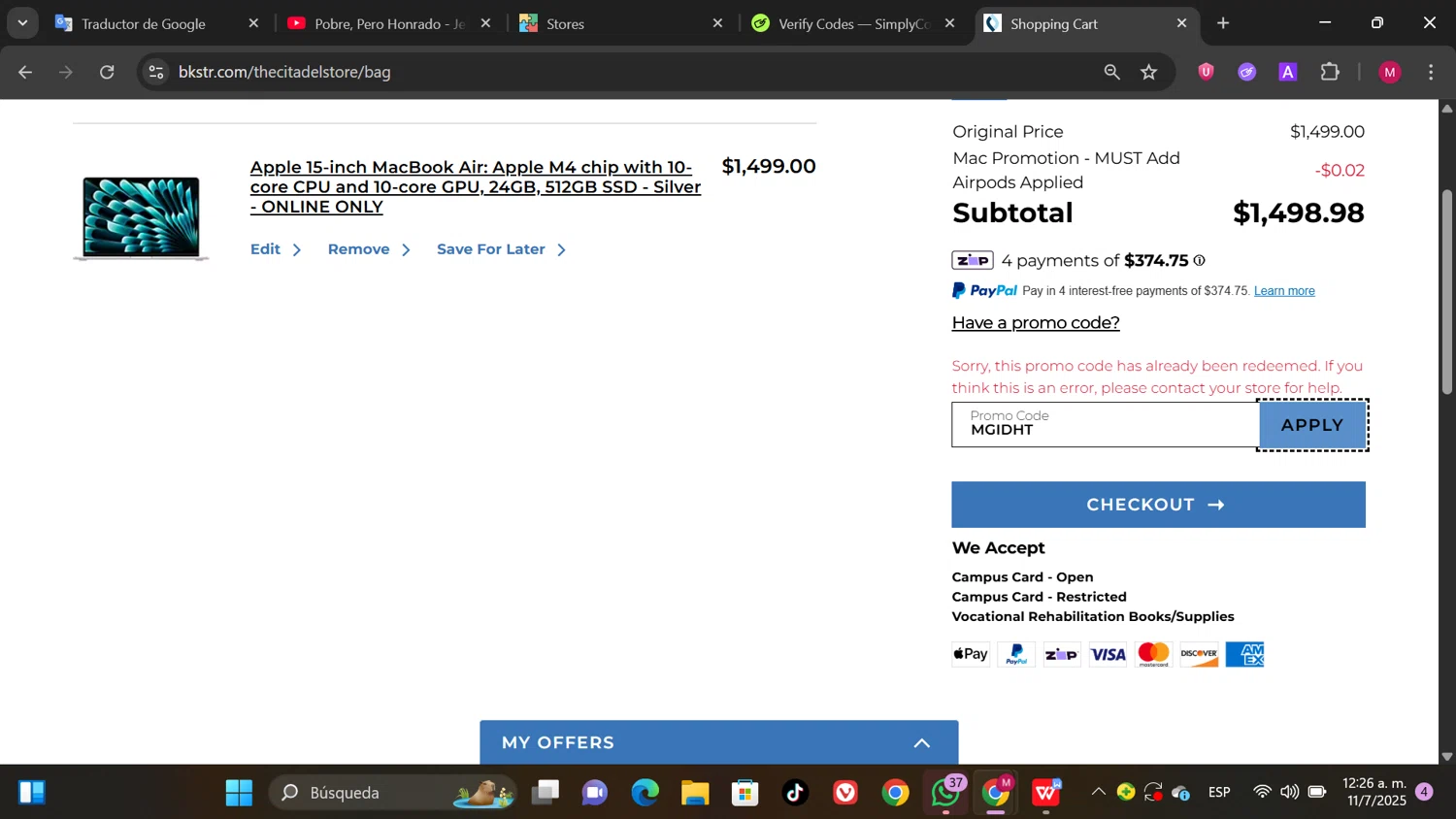Open File Explorer from taskbar
This screenshot has height=819, width=1456.
695,793
